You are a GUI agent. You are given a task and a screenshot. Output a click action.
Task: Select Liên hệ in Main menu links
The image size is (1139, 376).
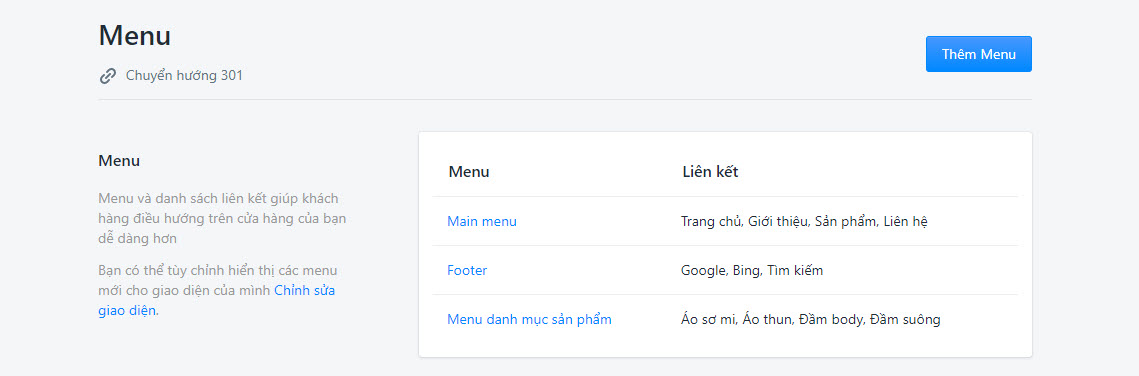tap(906, 221)
